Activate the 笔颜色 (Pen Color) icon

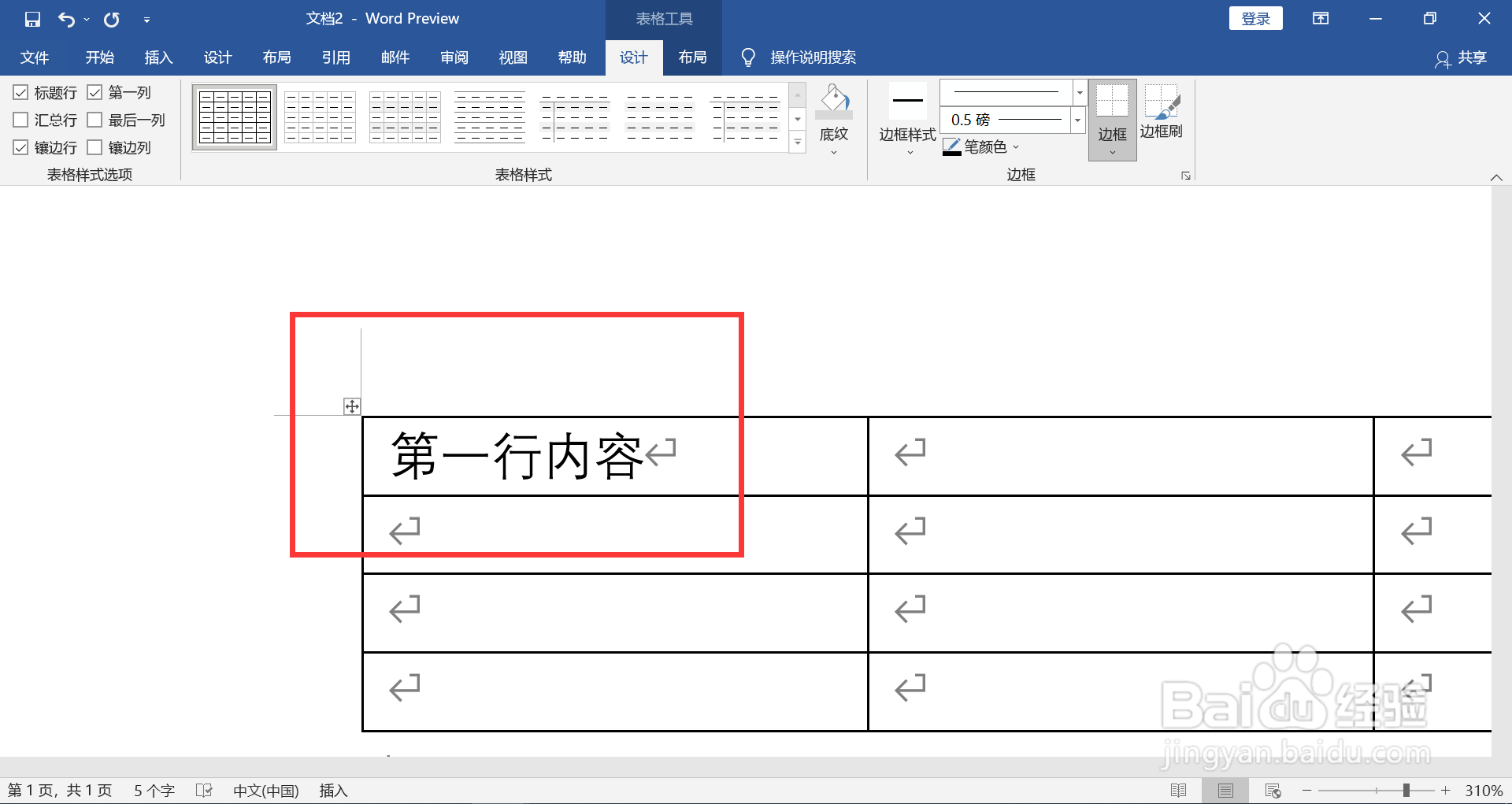coord(951,146)
